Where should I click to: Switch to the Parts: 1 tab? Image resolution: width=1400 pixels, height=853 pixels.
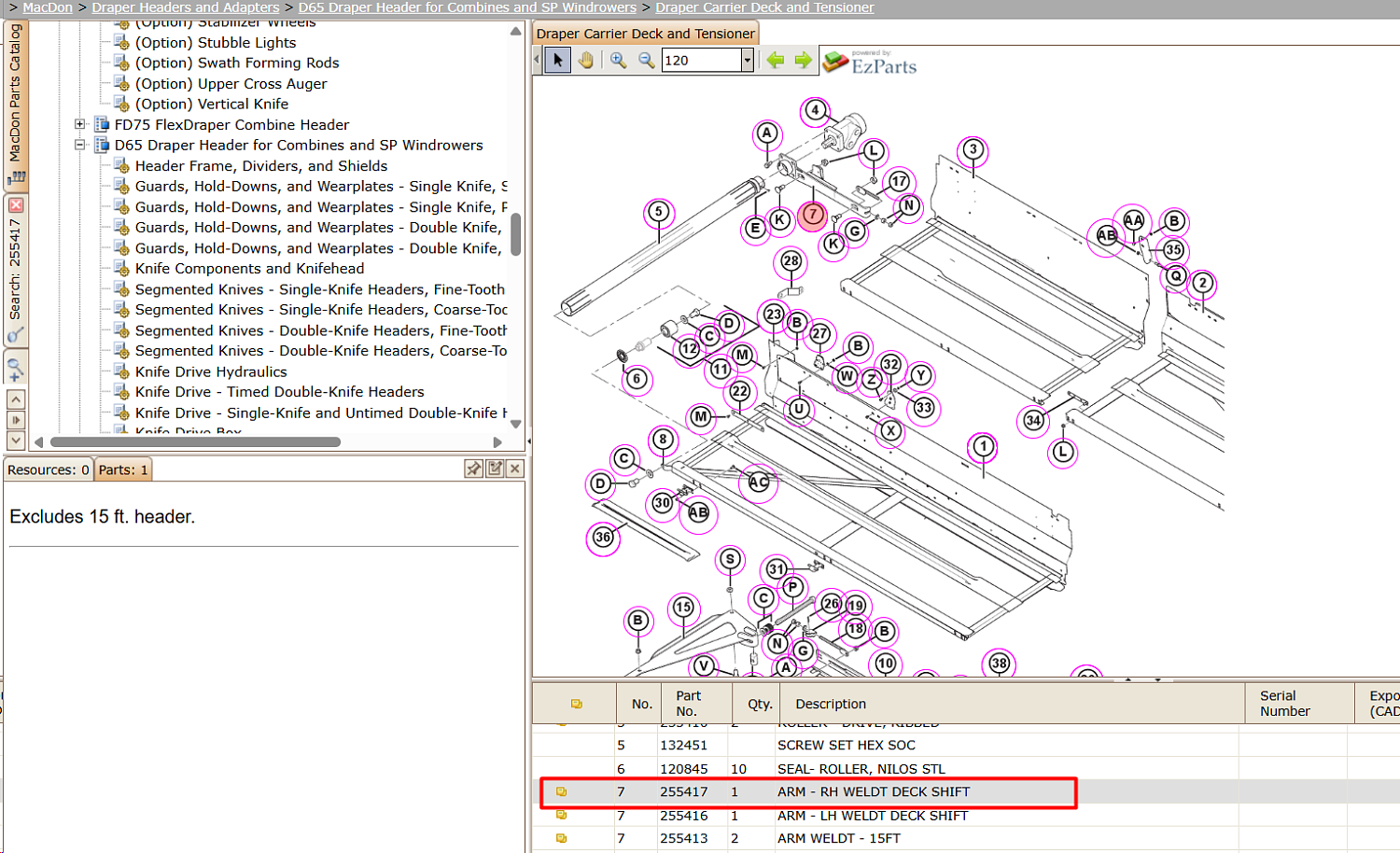123,469
